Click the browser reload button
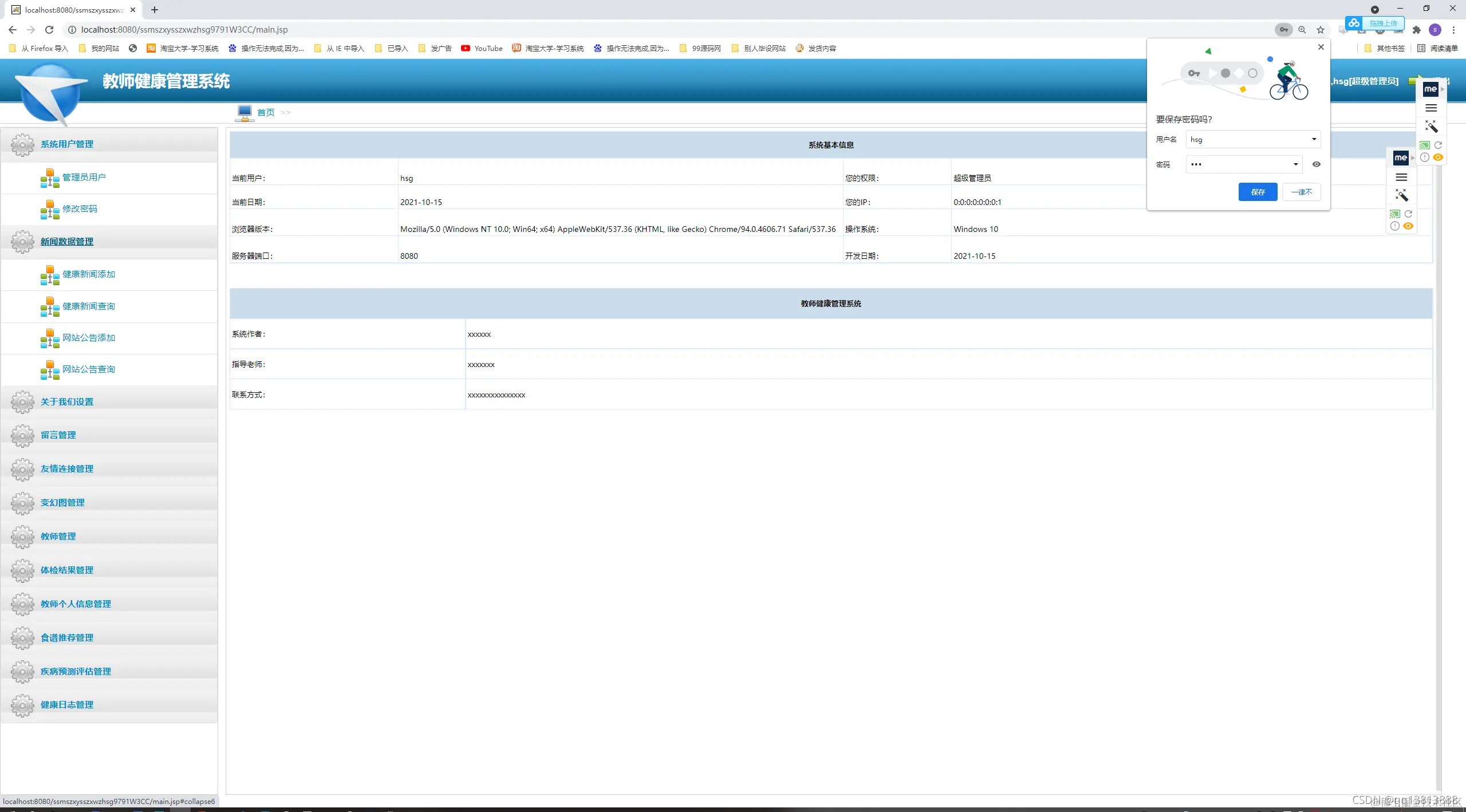Viewport: 1466px width, 812px height. pyautogui.click(x=49, y=30)
